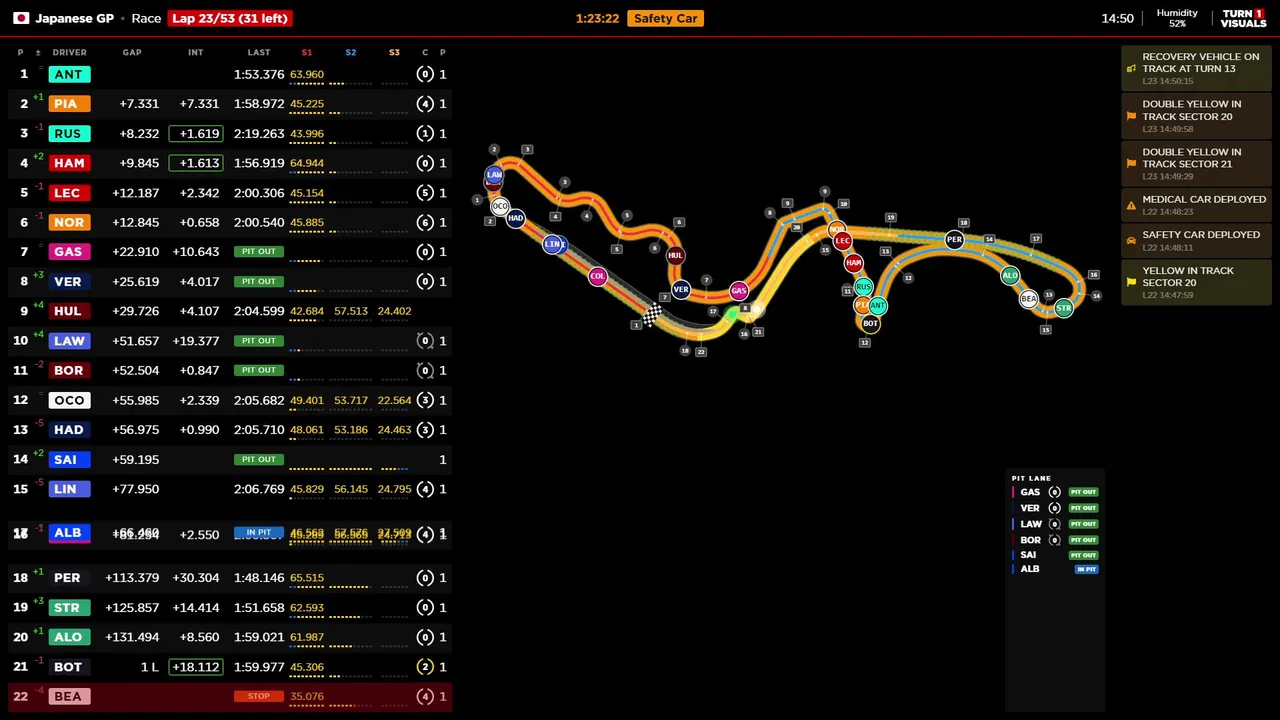
Task: Click the DRIVER column header
Action: [x=69, y=52]
